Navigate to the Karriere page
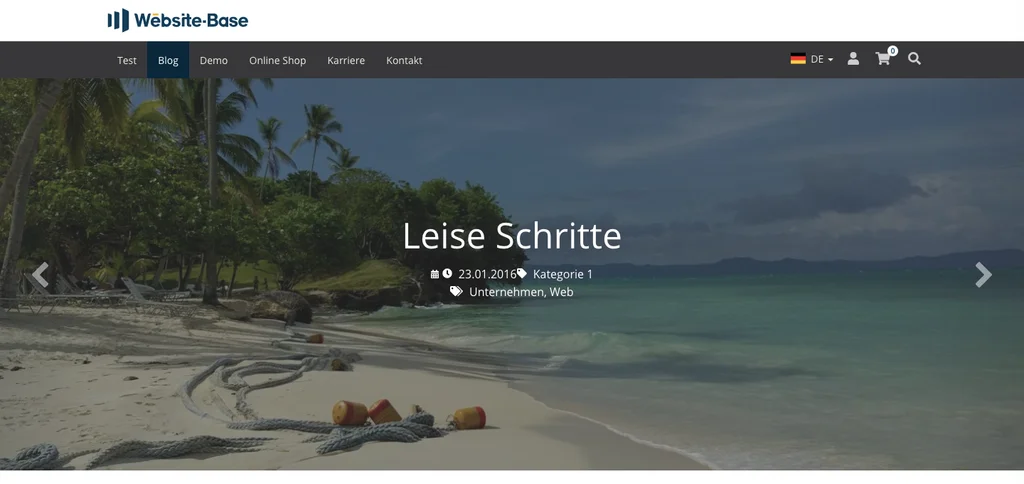The image size is (1024, 484). [346, 60]
